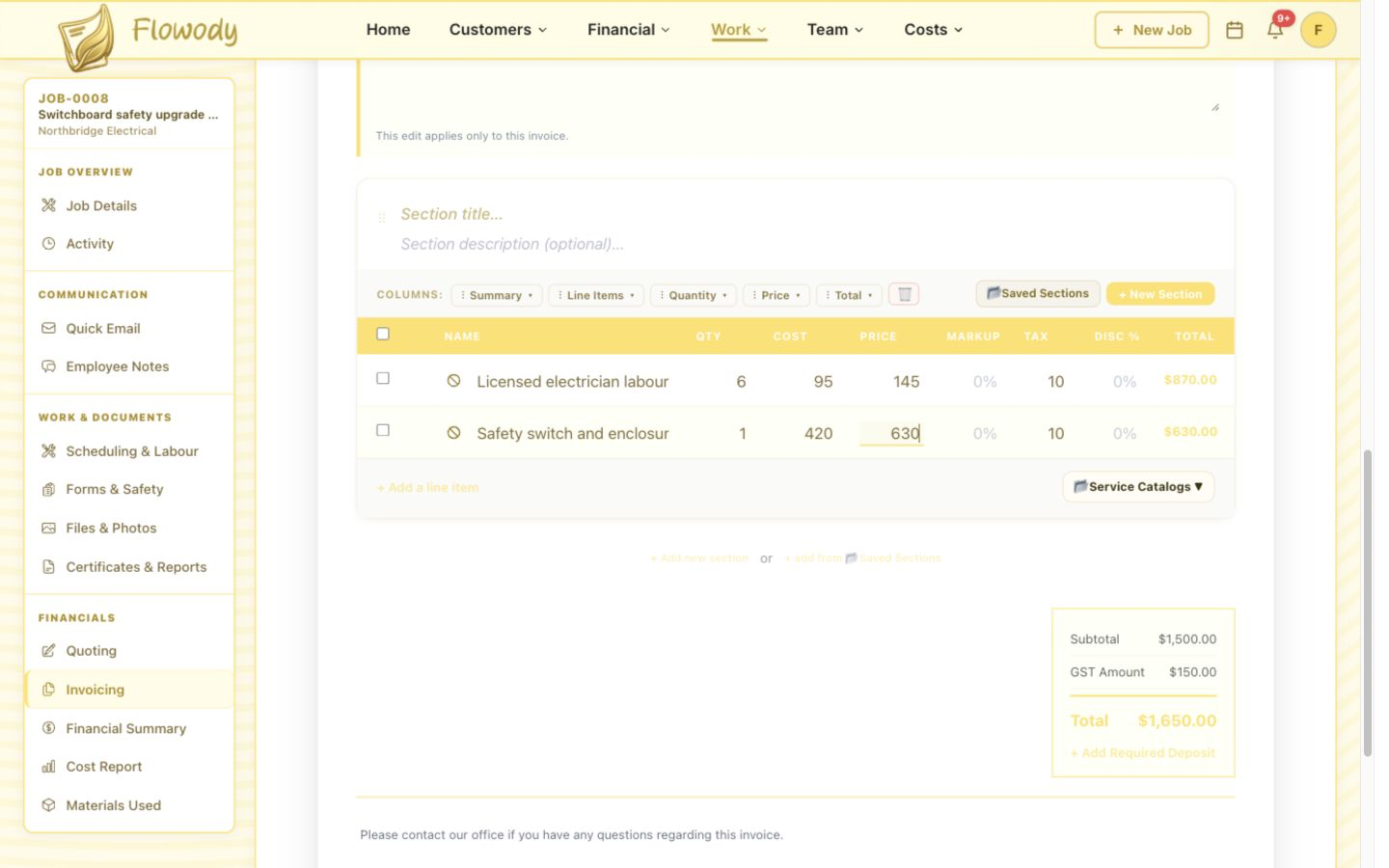
Task: Click the Scheduling & Labour tools icon
Action: click(48, 451)
